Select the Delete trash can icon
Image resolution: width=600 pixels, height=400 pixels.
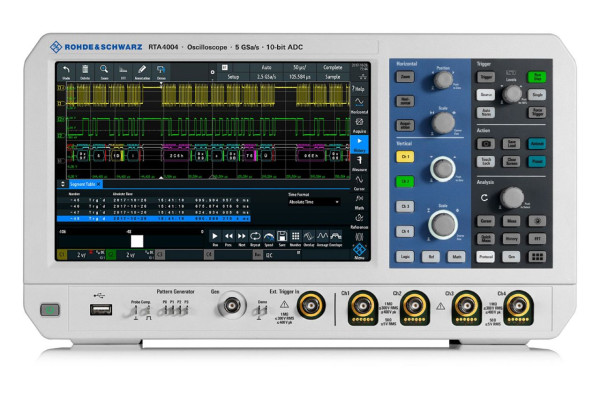[x=85, y=72]
